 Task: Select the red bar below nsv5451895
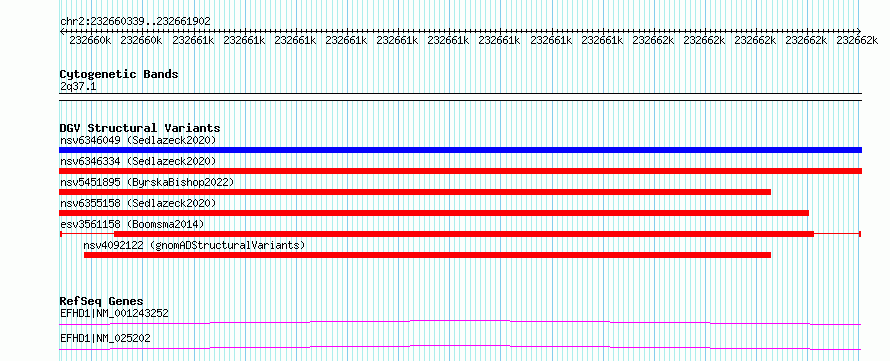tap(415, 192)
